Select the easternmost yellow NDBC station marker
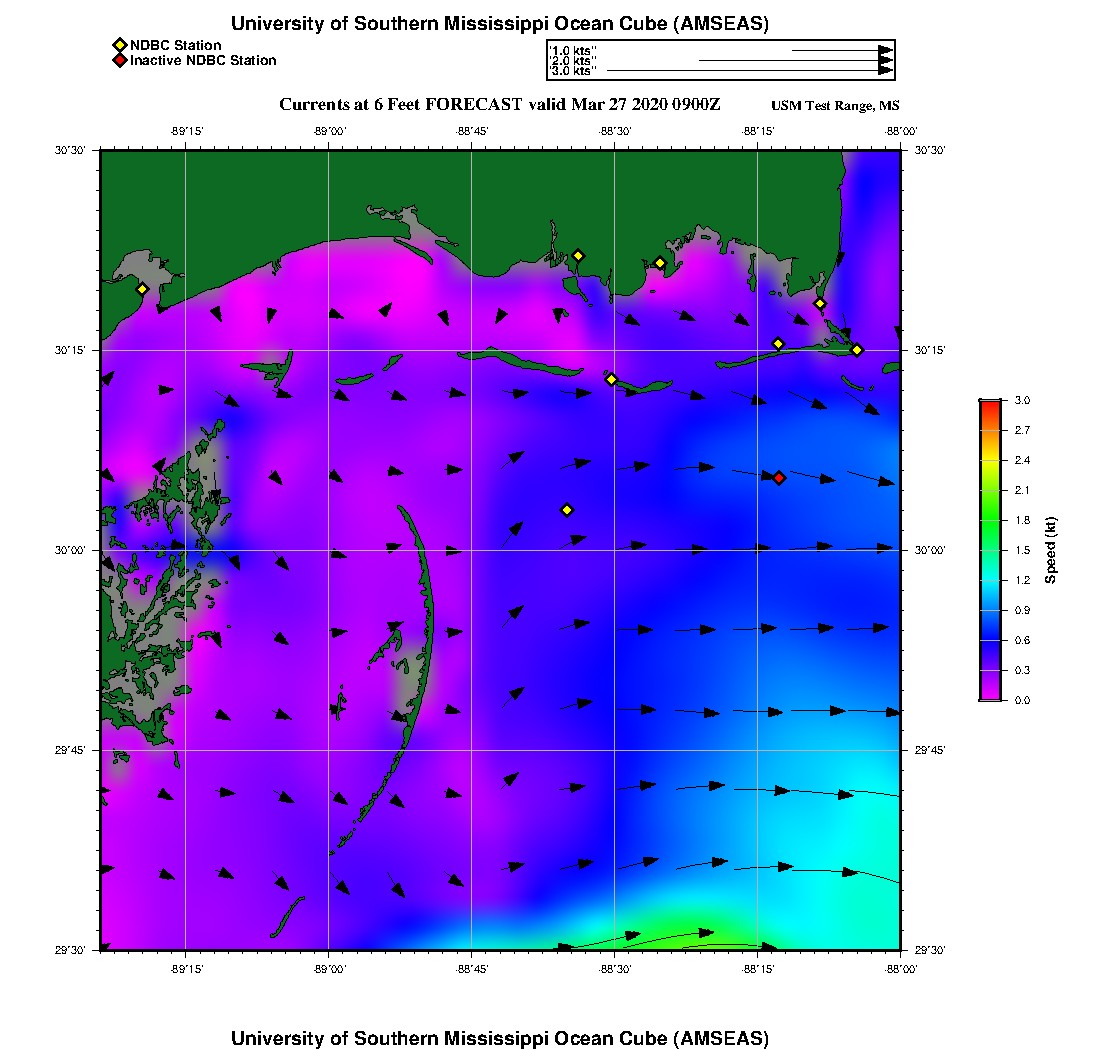 click(857, 349)
